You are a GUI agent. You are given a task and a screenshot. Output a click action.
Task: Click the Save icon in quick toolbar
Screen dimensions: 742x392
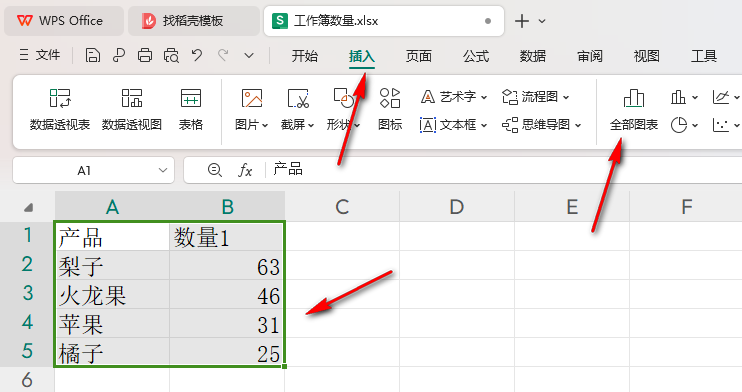point(93,55)
